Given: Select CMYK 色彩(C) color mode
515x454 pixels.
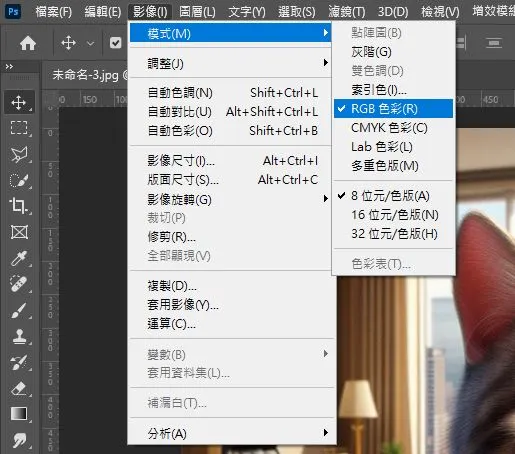Looking at the screenshot, I should [393, 128].
